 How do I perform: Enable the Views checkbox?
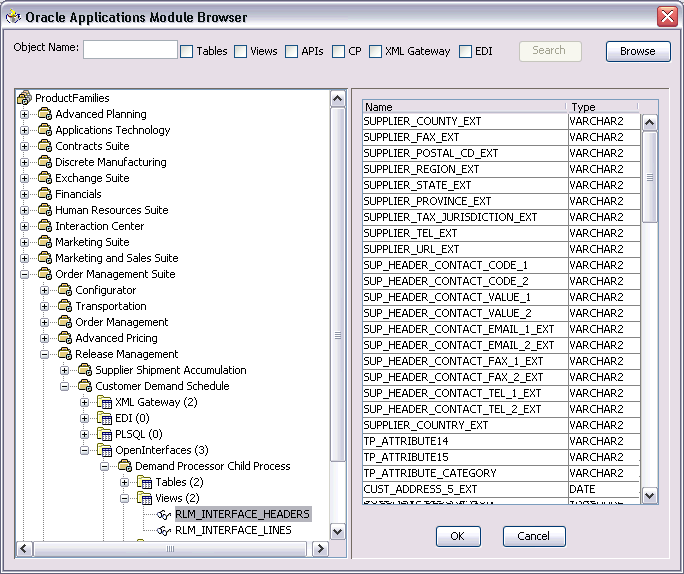pos(240,51)
